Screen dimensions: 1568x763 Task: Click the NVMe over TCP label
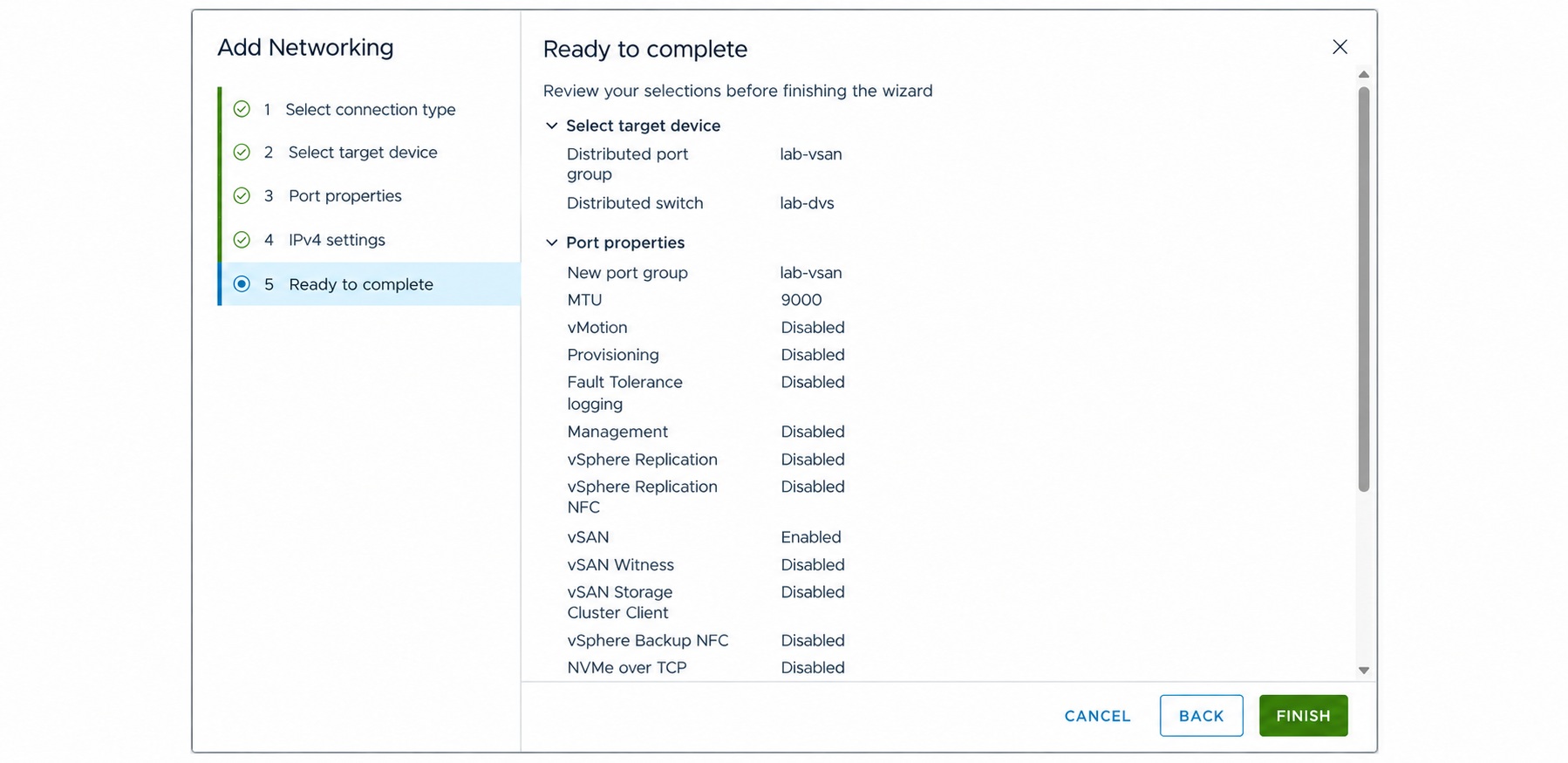point(626,667)
